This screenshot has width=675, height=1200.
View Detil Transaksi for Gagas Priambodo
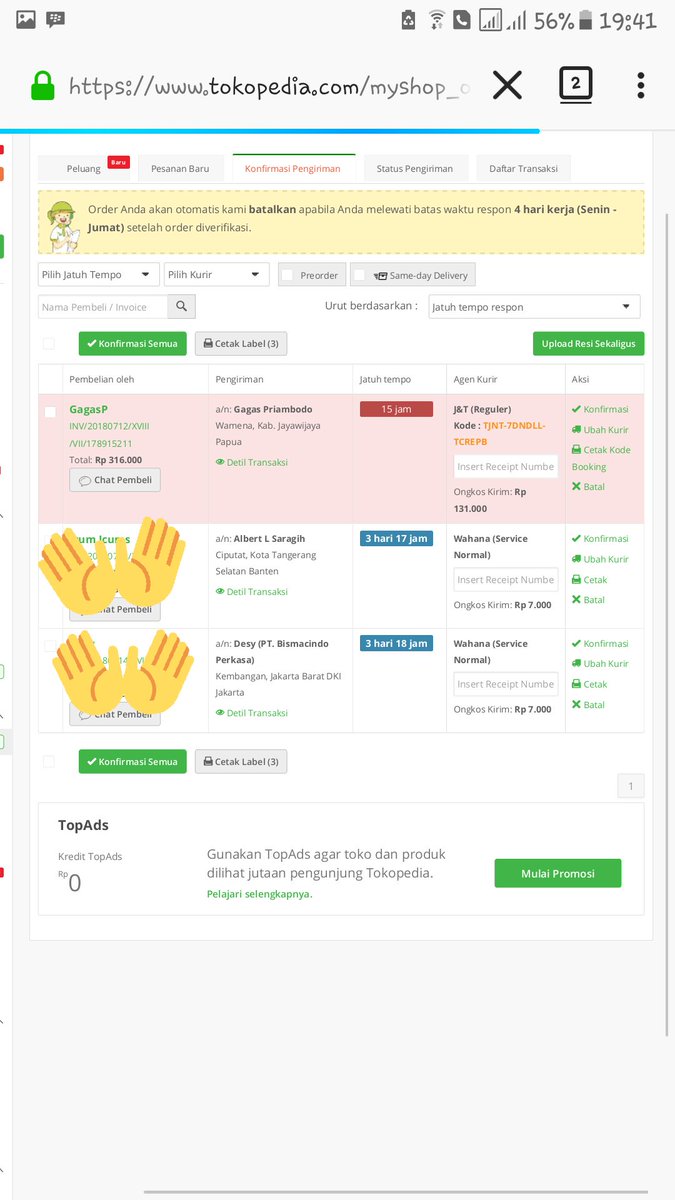coord(251,462)
